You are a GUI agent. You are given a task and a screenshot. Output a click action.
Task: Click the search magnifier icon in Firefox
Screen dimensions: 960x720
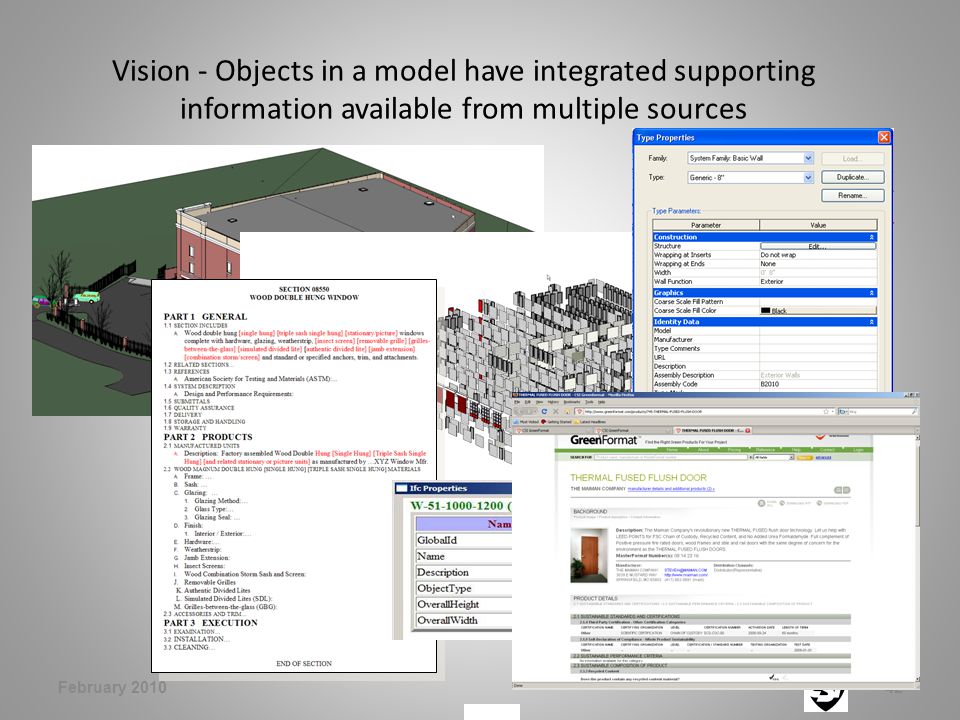pos(914,411)
